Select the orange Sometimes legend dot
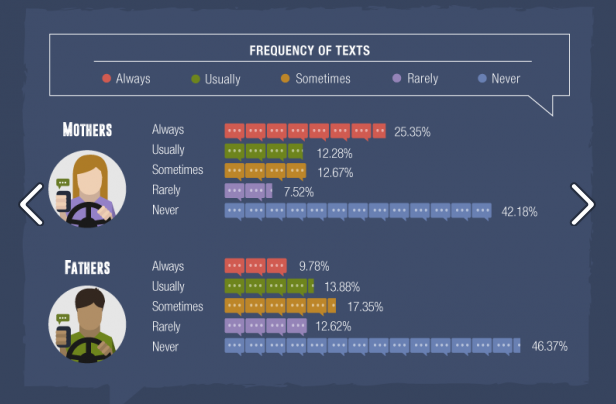The height and width of the screenshot is (404, 616). click(x=285, y=78)
